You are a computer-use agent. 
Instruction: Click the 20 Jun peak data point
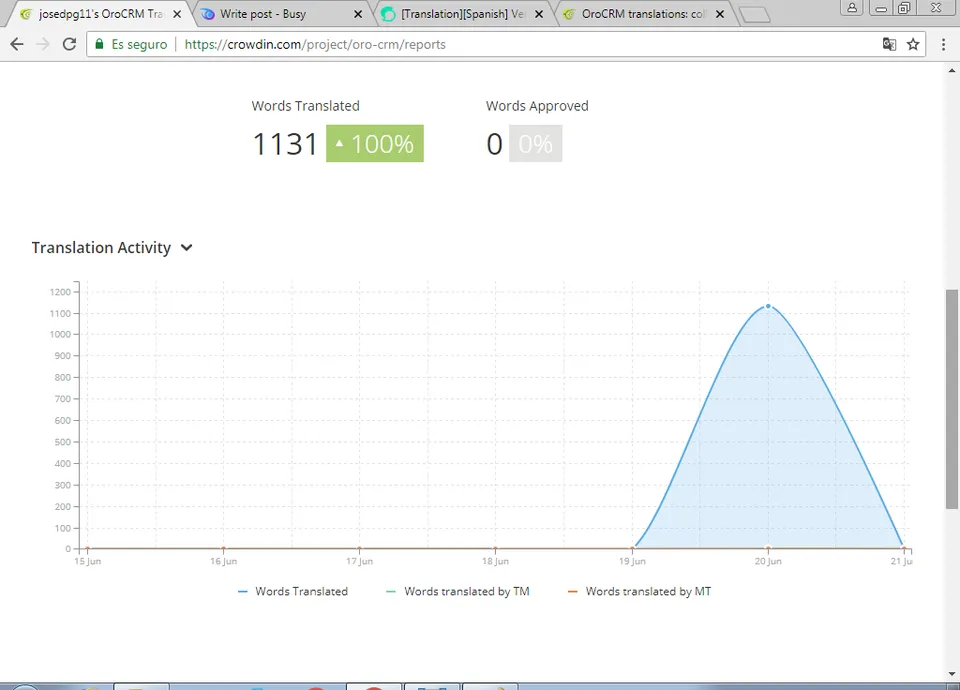pos(768,306)
